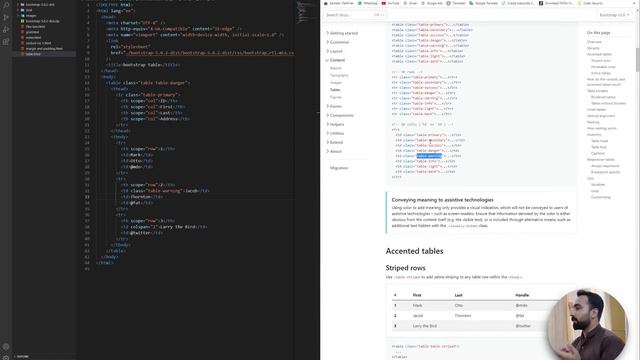Image resolution: width=640 pixels, height=360 pixels.
Task: Jump to Active tables in On this page
Action: point(601,73)
